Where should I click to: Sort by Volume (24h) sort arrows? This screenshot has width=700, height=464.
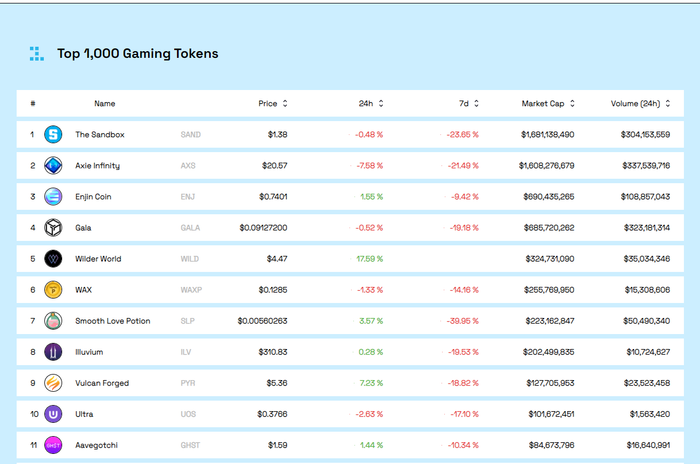pyautogui.click(x=668, y=104)
